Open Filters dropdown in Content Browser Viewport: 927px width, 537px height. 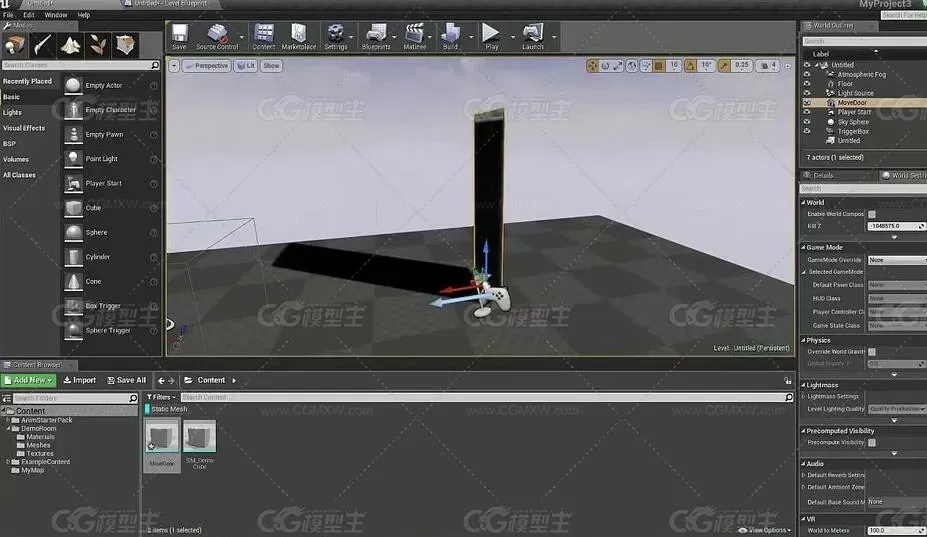[161, 397]
